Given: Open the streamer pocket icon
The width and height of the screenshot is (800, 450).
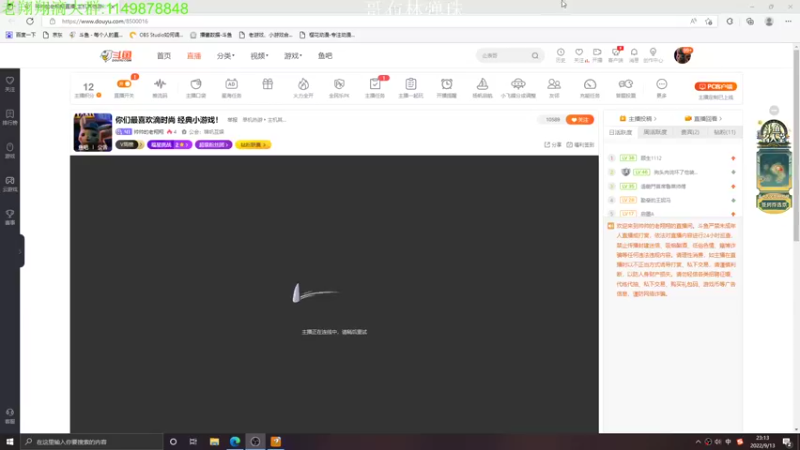Looking at the screenshot, I should tap(196, 84).
